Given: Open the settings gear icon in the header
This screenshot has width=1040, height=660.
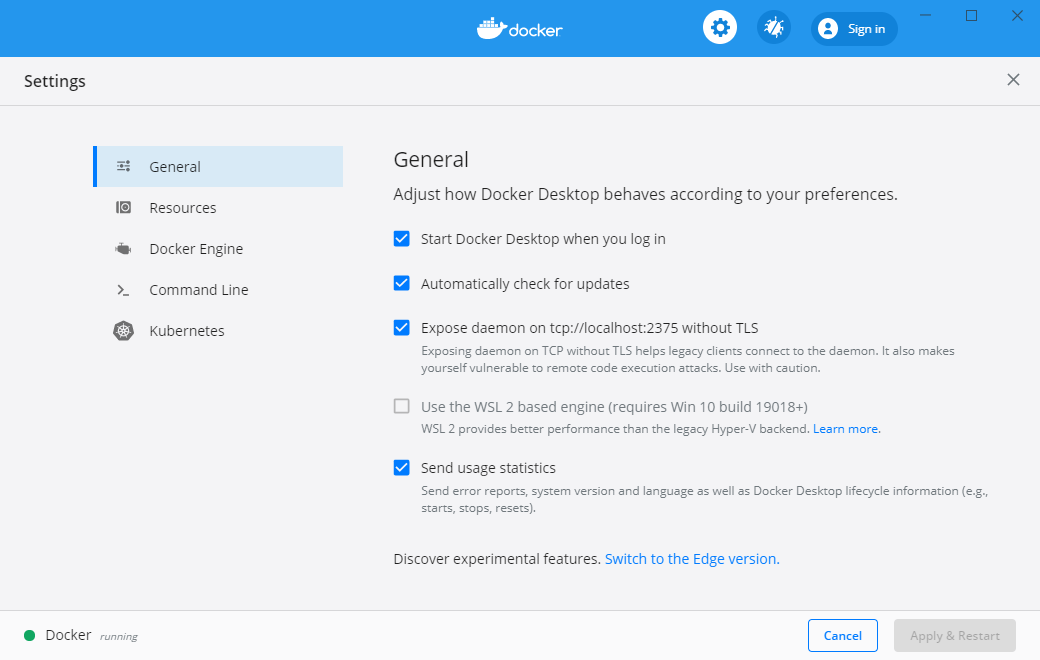Looking at the screenshot, I should tap(720, 27).
